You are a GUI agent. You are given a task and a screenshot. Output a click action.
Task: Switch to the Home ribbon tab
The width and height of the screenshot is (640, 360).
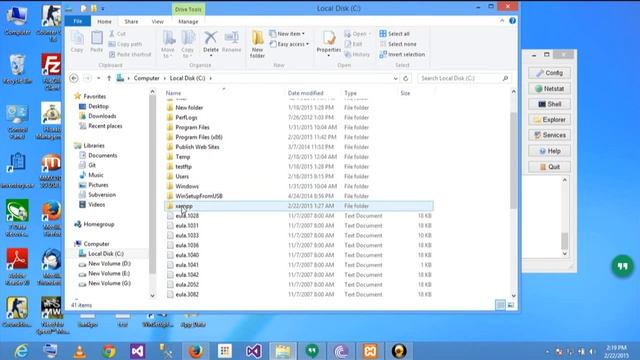point(104,22)
